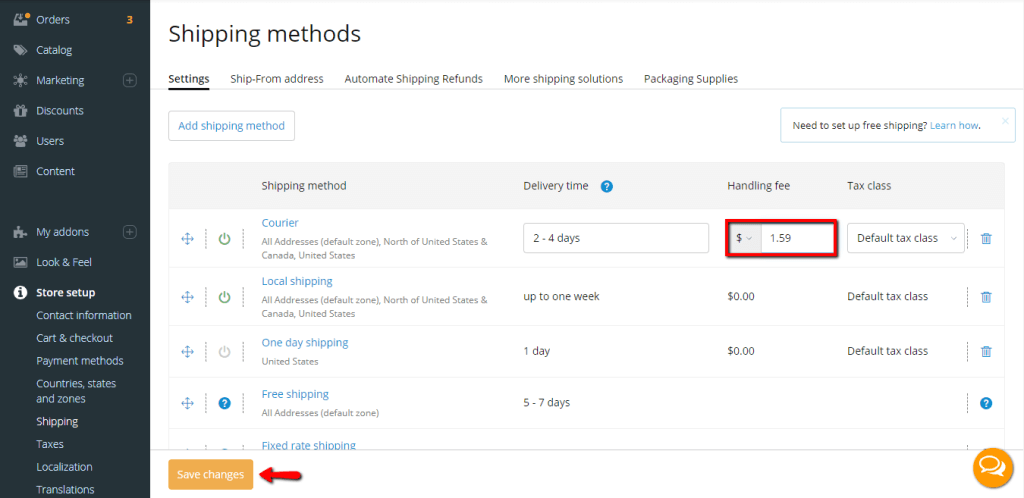Open My addons in the sidebar
1024x498 pixels.
coord(63,232)
